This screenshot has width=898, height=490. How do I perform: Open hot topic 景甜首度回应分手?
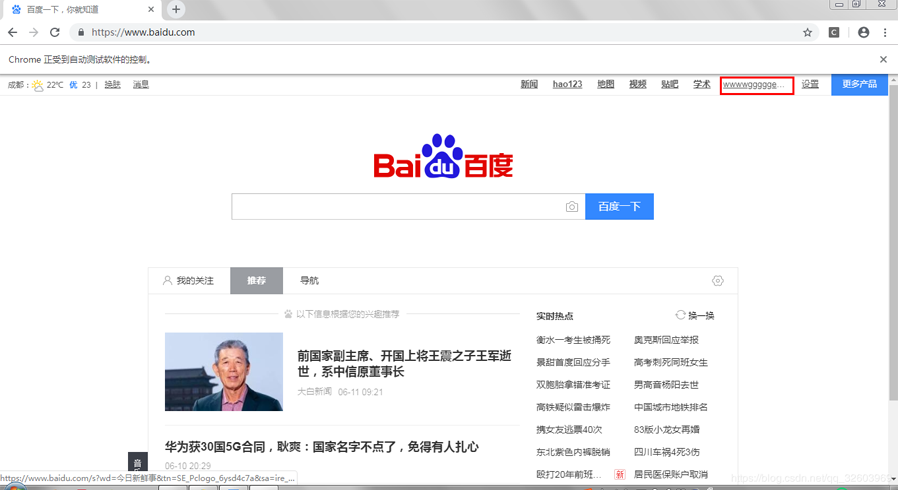point(573,362)
